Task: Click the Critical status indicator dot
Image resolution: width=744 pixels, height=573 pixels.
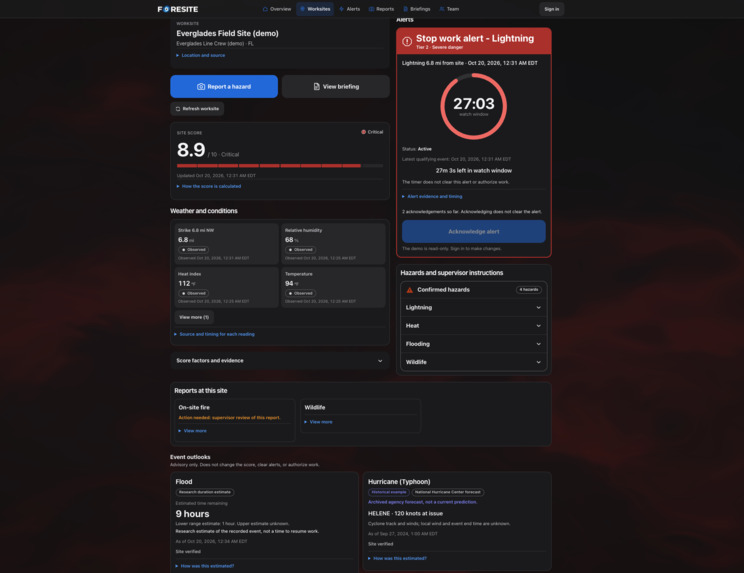Action: [x=363, y=132]
